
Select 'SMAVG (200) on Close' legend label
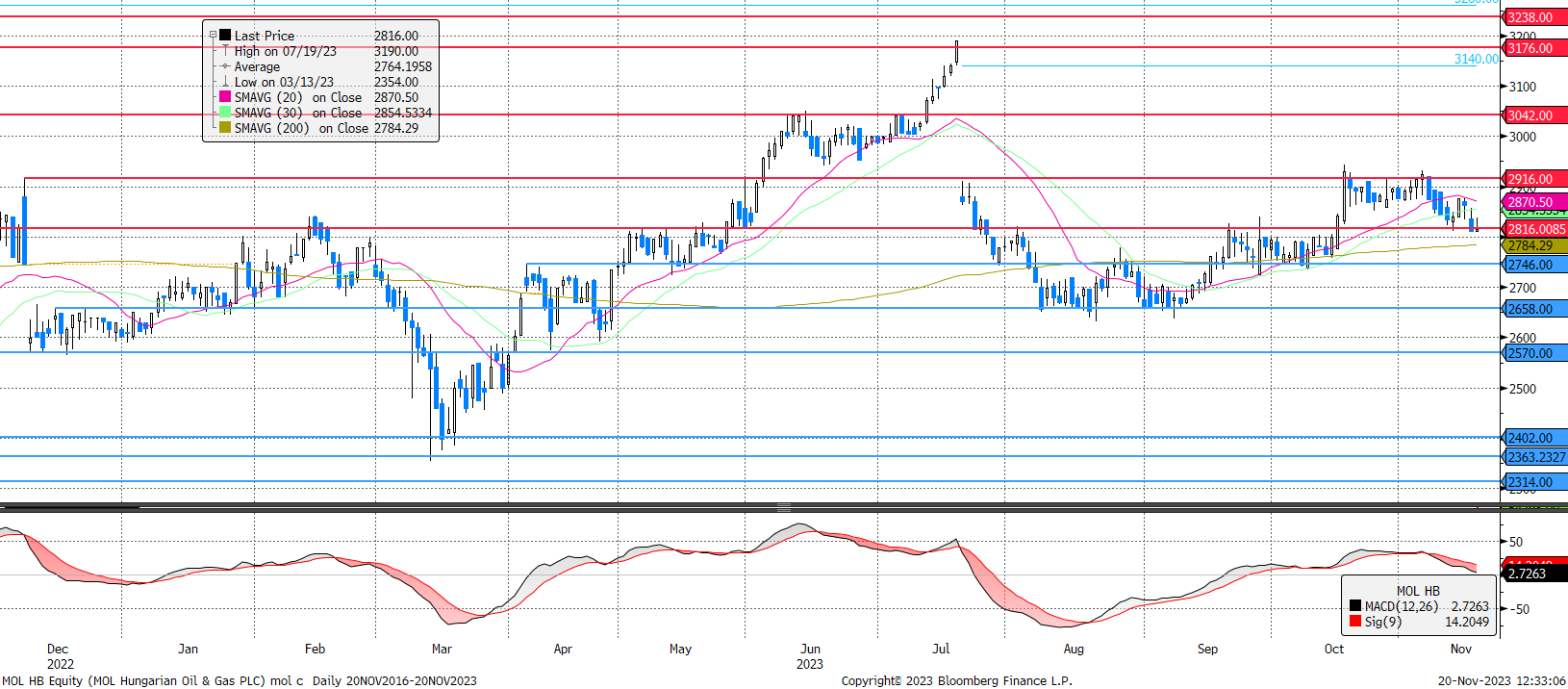click(x=302, y=128)
